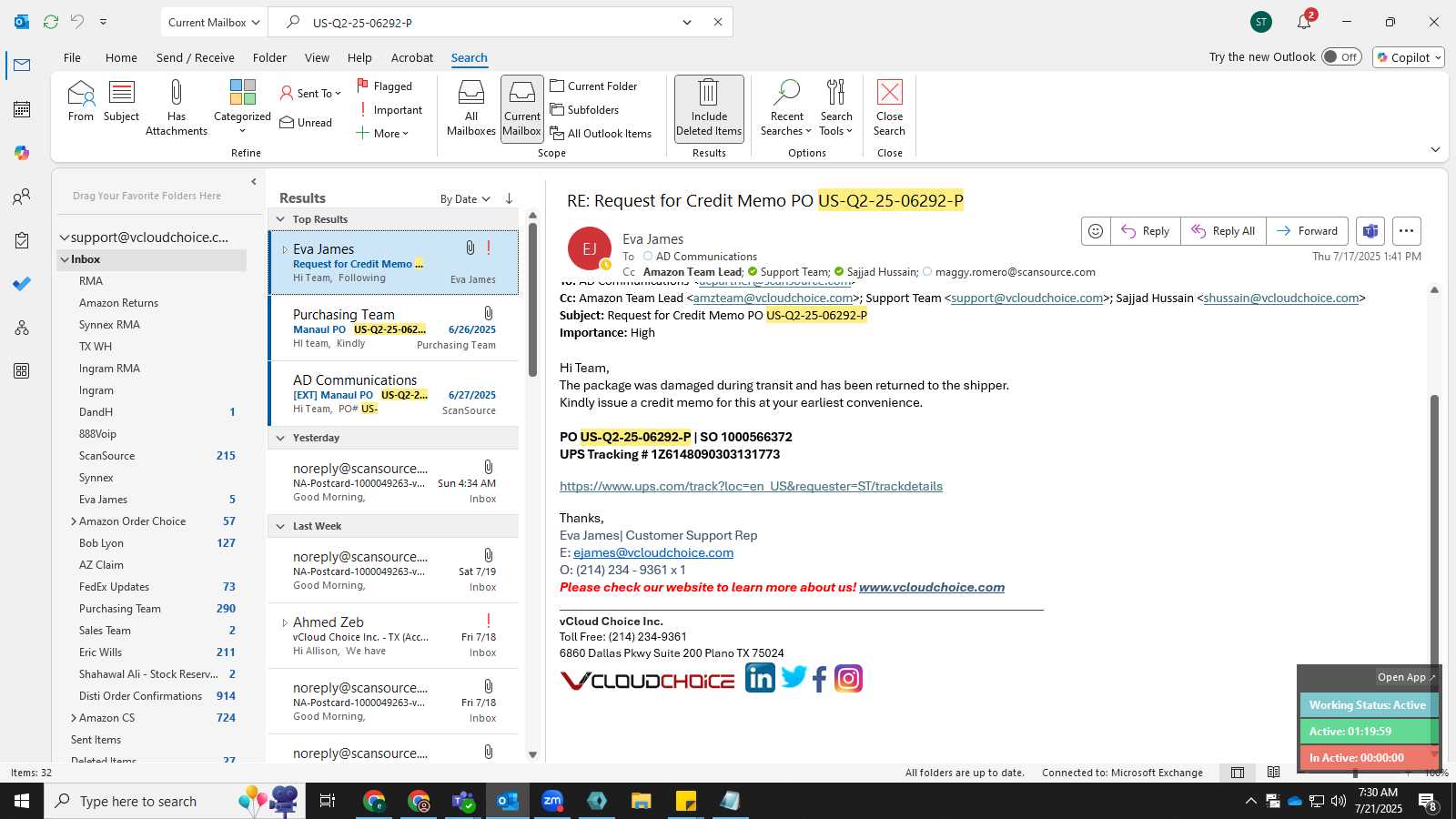Open the LinkedIn icon in signature
1456x819 pixels.
click(760, 678)
